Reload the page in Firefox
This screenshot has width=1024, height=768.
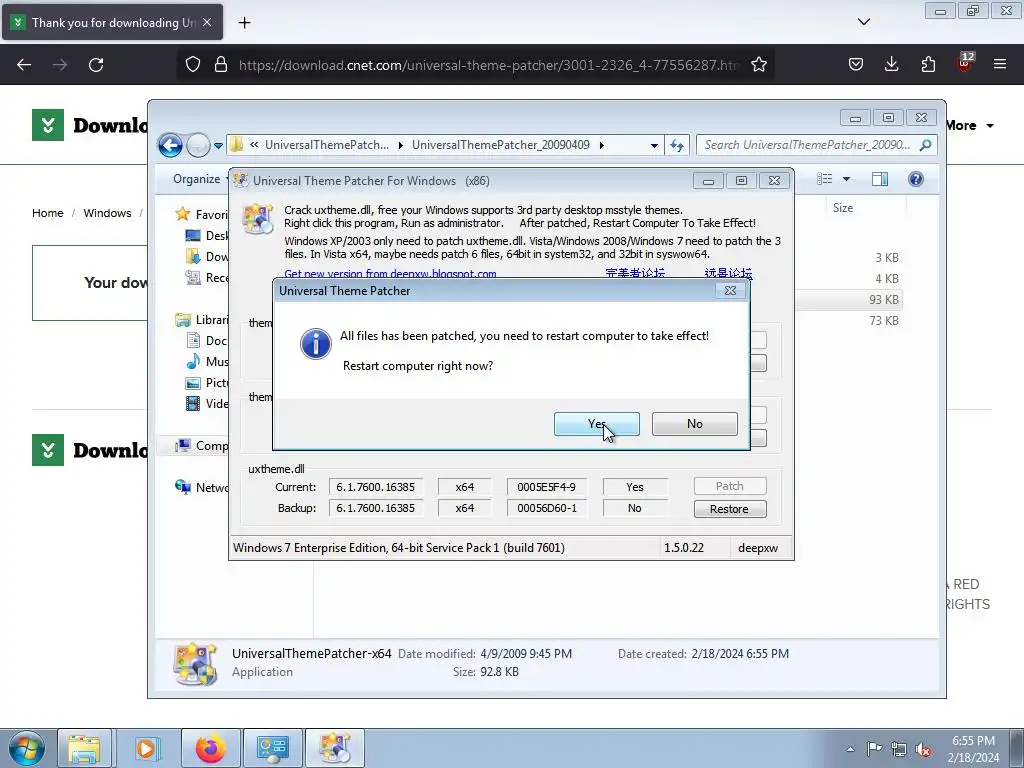tap(96, 65)
